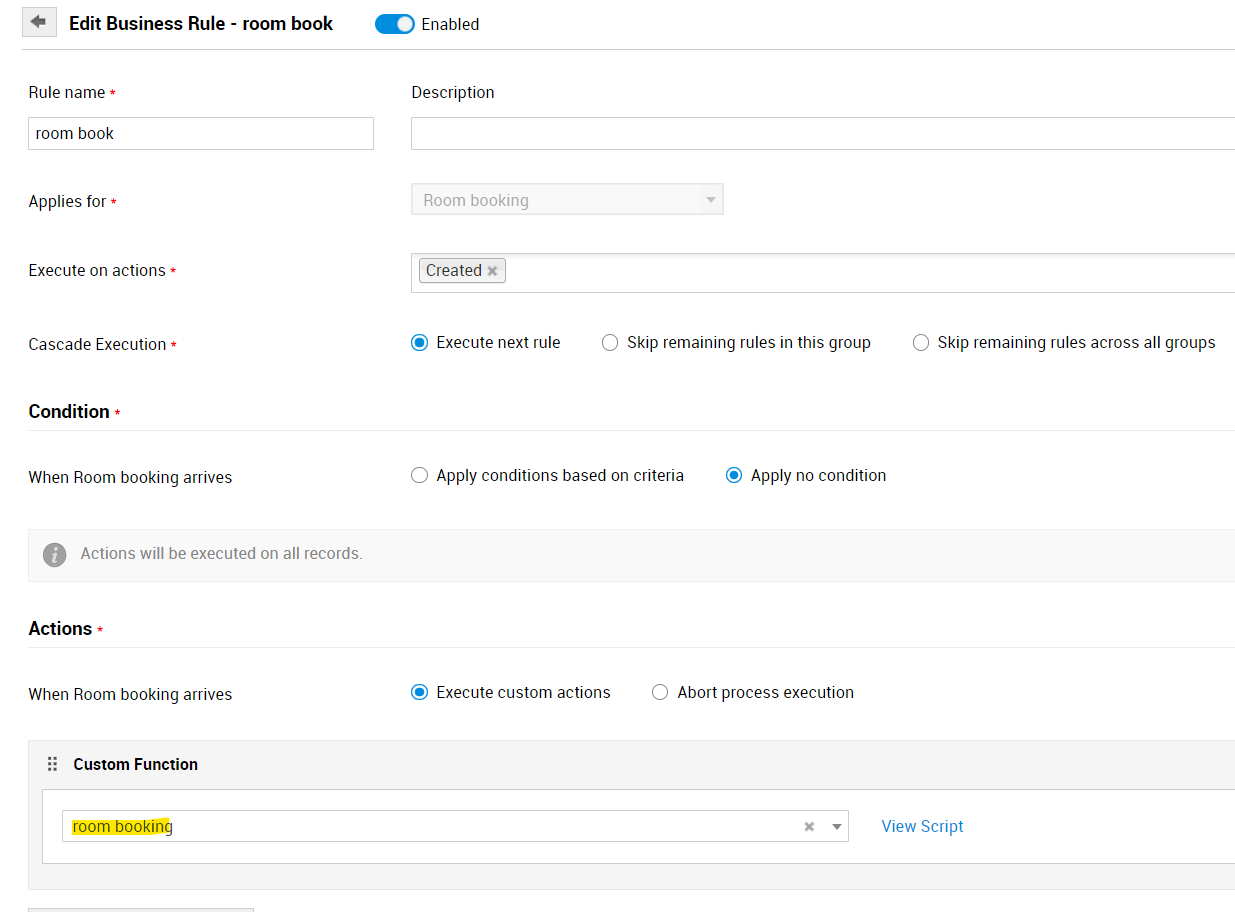Click the back arrow icon
1235x912 pixels.
[x=39, y=22]
